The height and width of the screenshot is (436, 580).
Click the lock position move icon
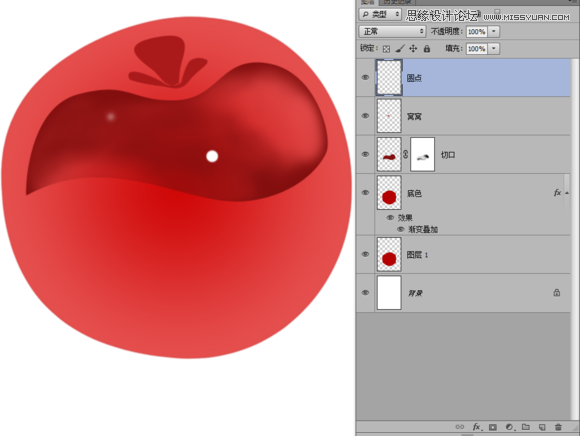point(413,48)
